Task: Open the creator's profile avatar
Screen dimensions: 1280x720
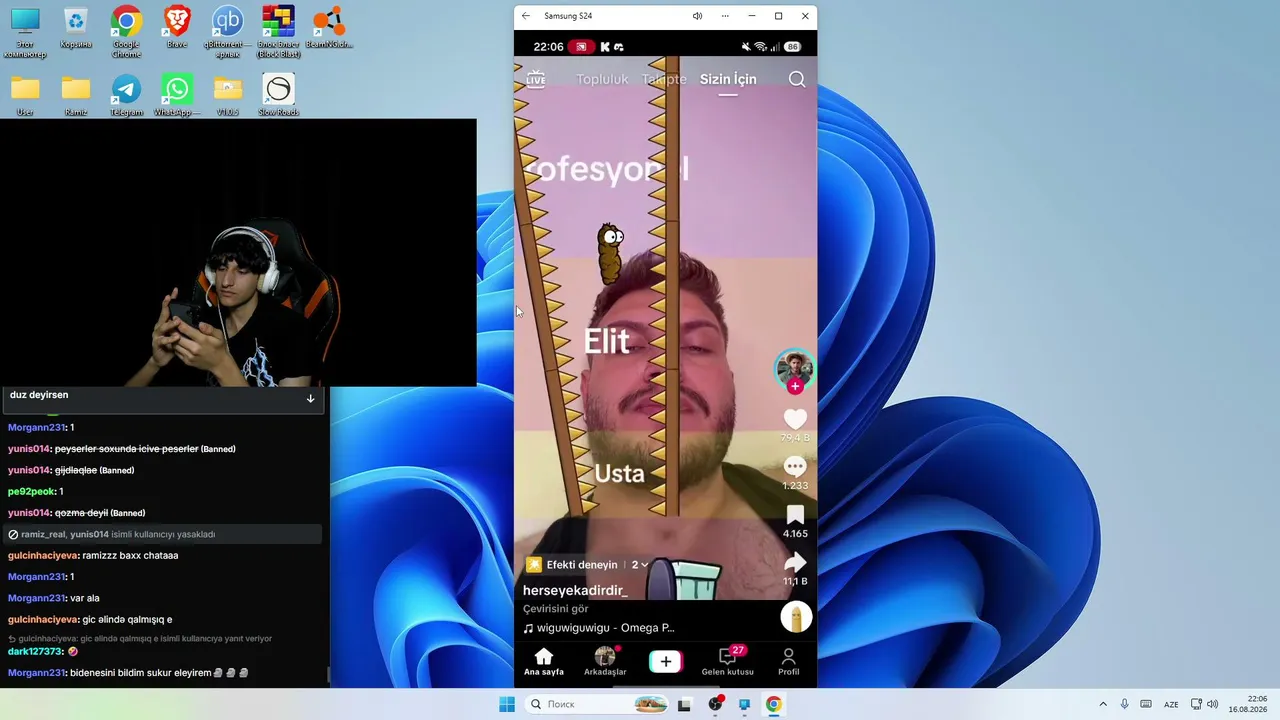Action: pos(795,368)
